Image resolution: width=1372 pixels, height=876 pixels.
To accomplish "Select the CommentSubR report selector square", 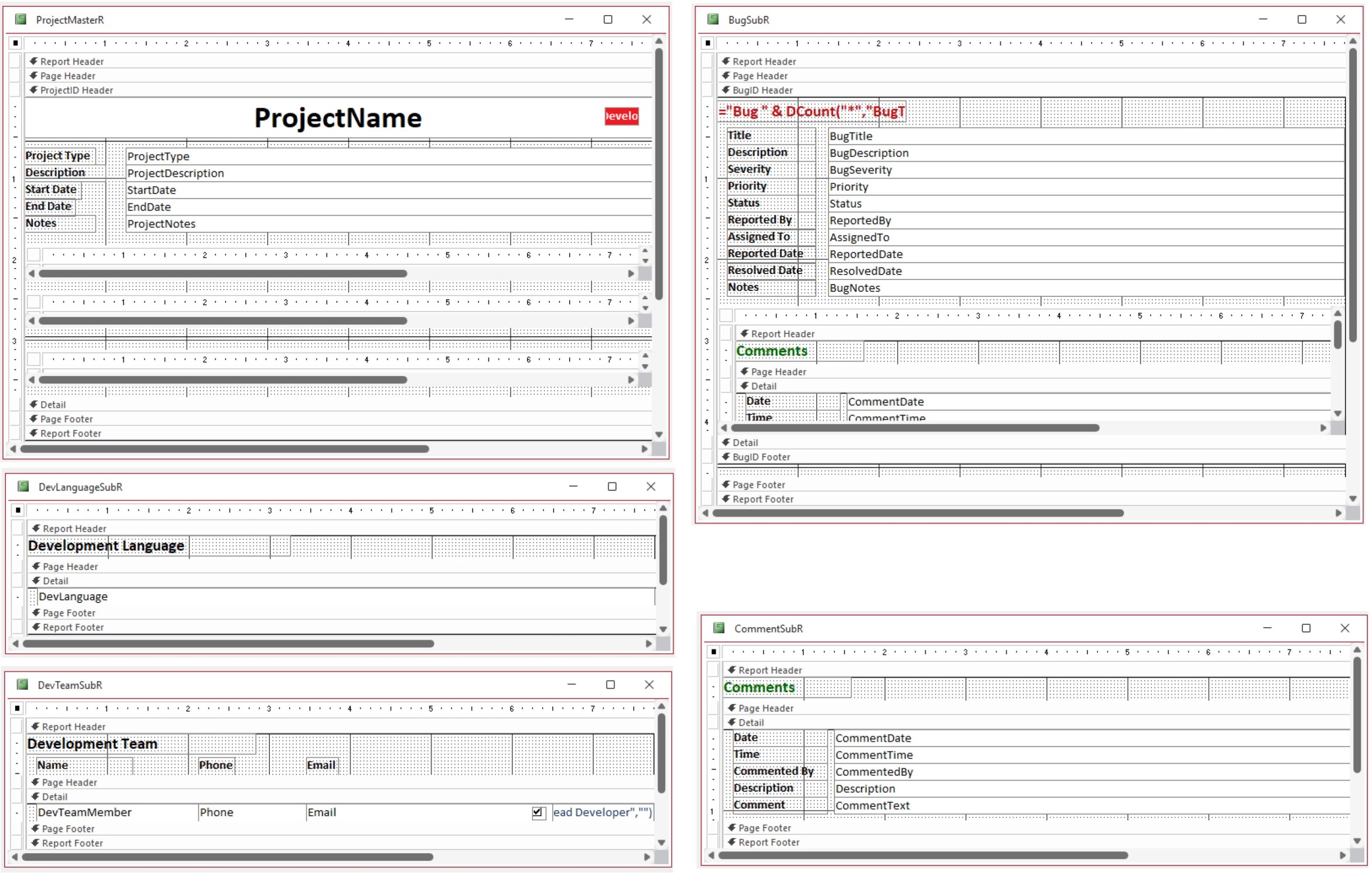I will (714, 652).
